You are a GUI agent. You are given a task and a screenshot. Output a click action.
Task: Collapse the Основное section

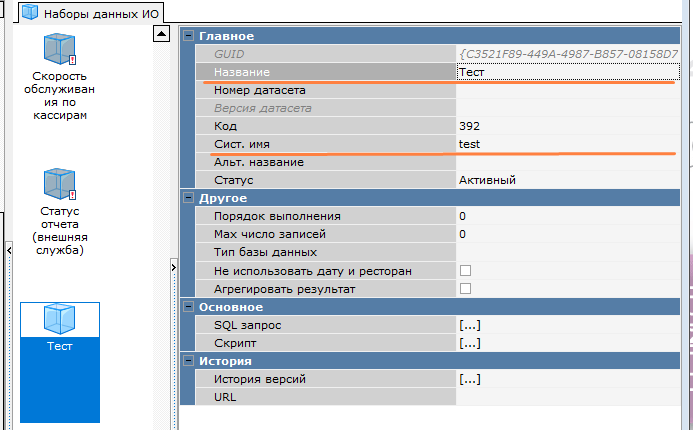(187, 307)
